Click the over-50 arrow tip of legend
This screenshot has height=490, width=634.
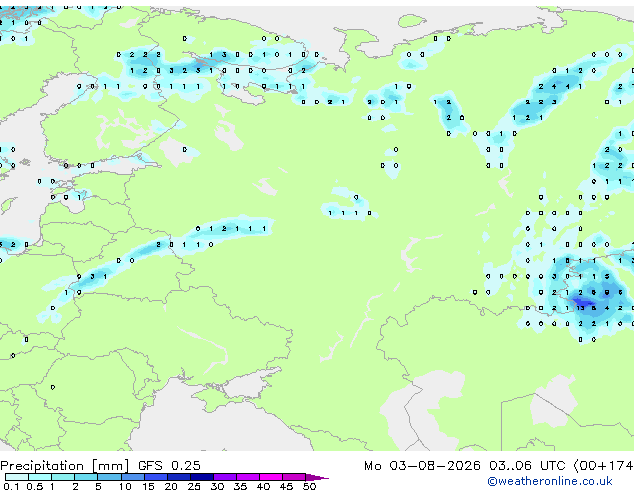click(317, 477)
